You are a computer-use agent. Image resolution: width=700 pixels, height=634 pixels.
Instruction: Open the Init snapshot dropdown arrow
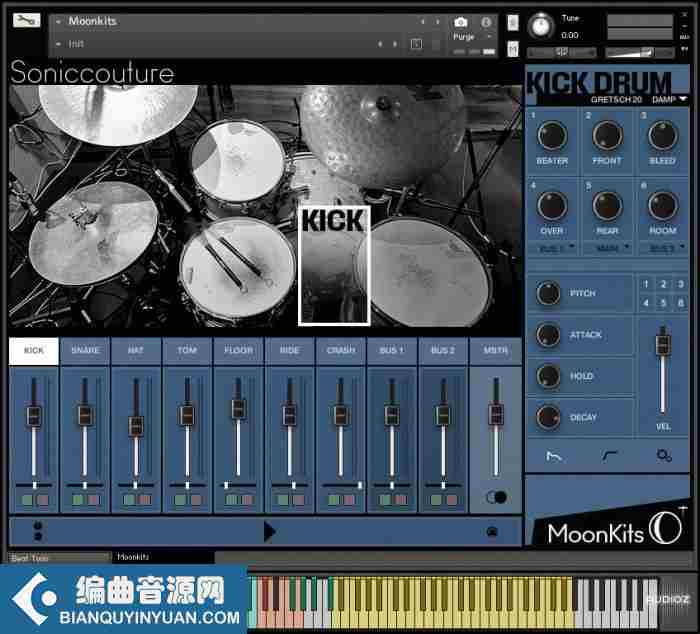(58, 44)
